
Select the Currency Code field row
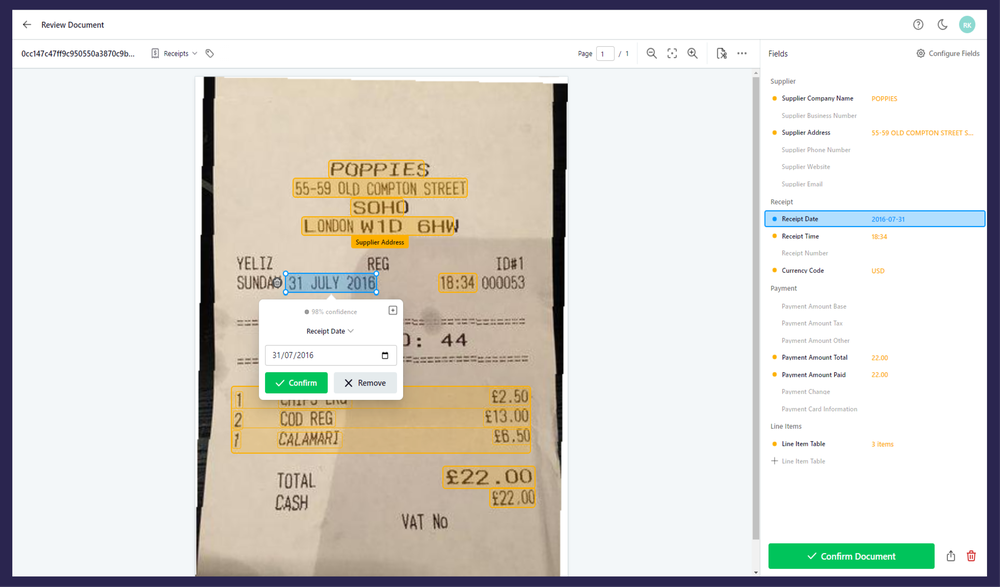click(875, 271)
